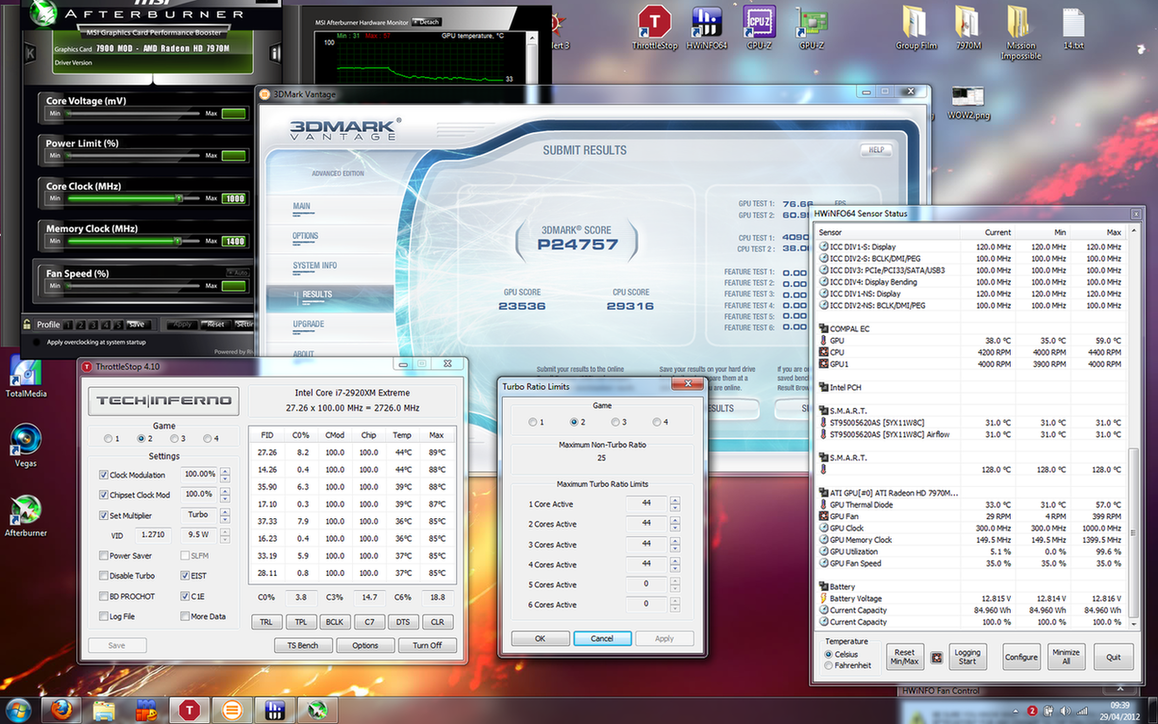This screenshot has height=724, width=1158.
Task: Click Logging Start in HWiNFO64
Action: pos(967,657)
